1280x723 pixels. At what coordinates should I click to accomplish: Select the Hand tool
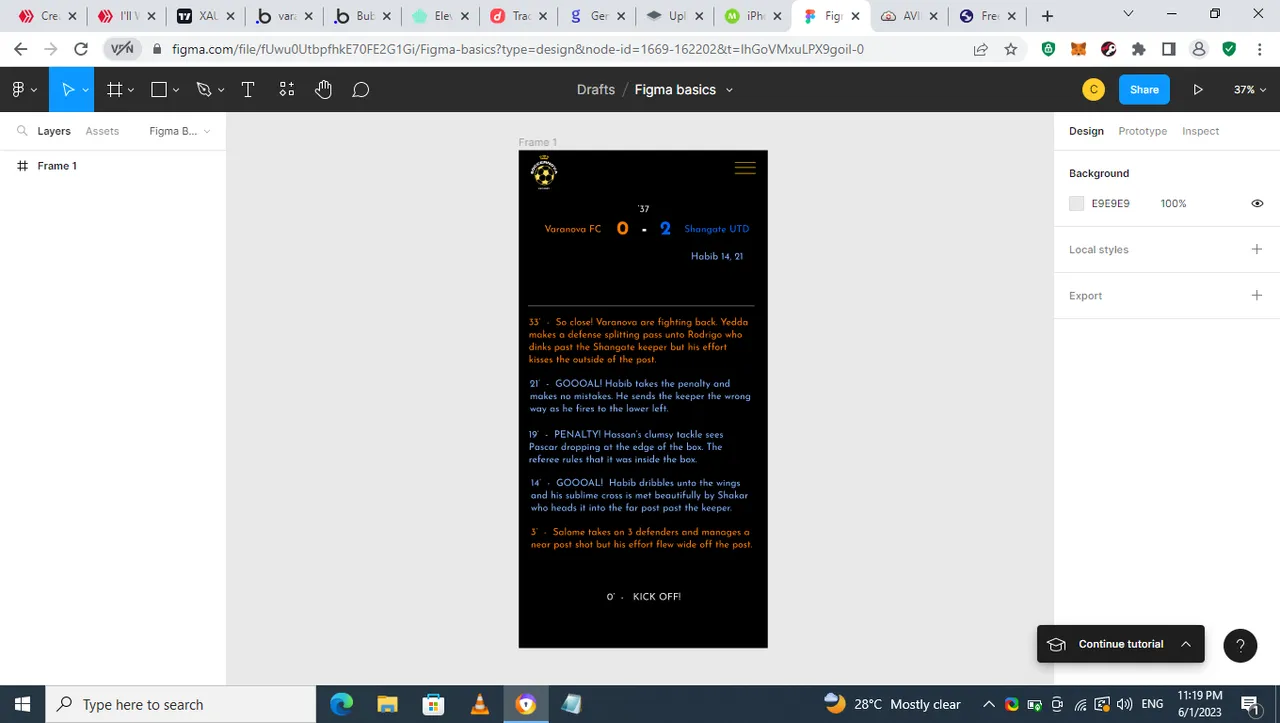tap(323, 89)
